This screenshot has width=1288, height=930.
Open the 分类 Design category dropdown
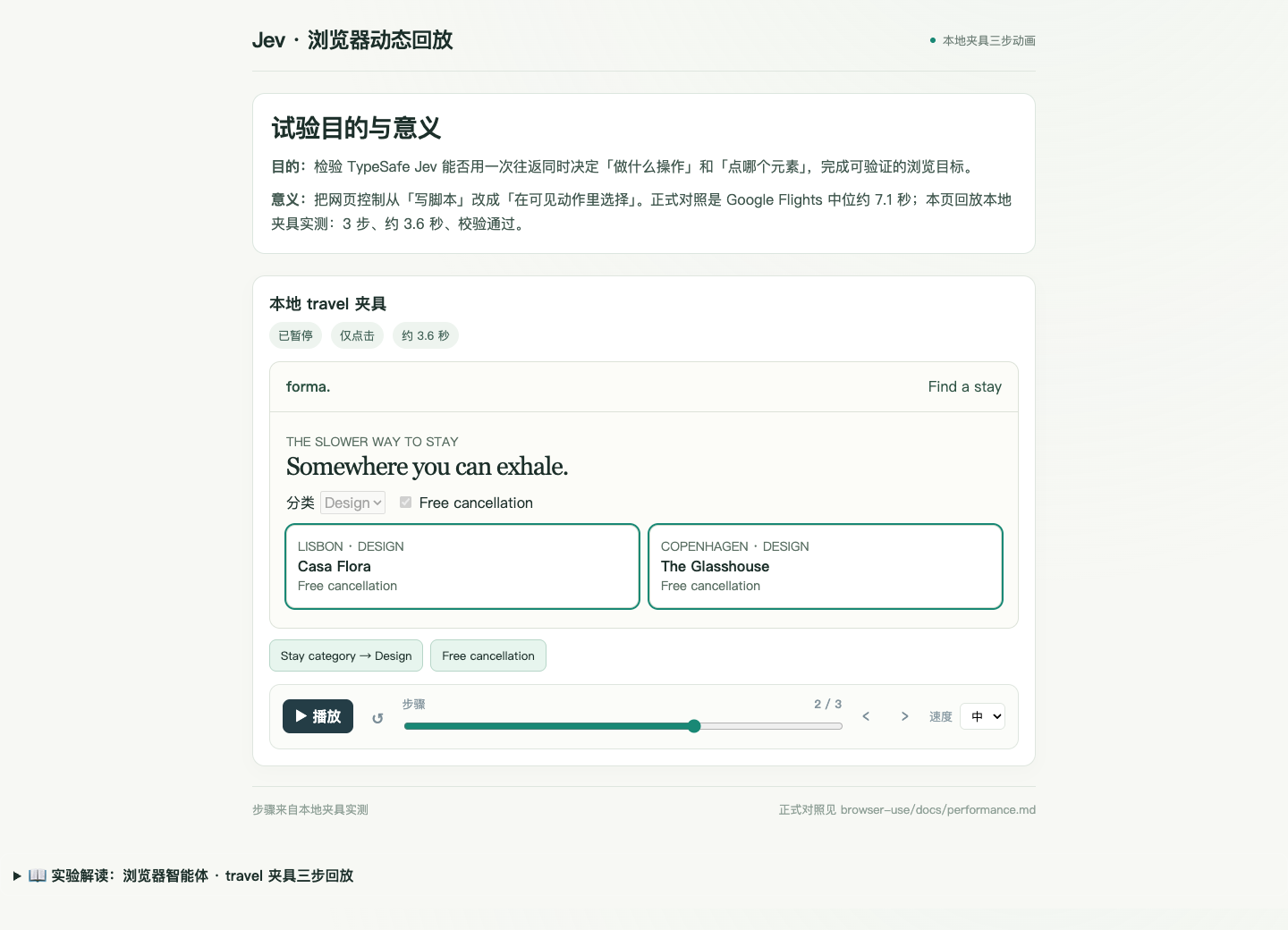352,503
